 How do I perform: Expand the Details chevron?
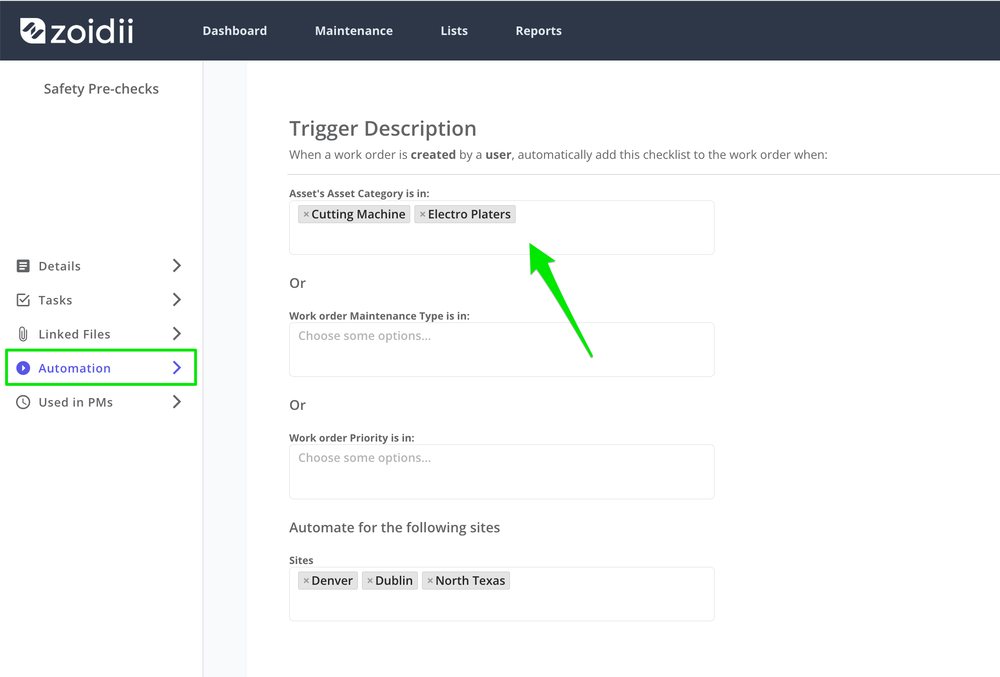[x=177, y=266]
